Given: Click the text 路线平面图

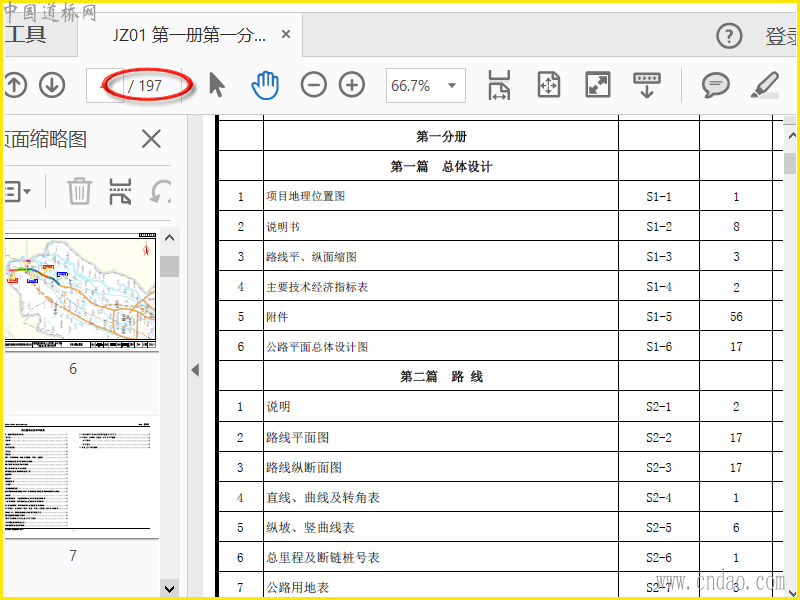Looking at the screenshot, I should [x=297, y=437].
